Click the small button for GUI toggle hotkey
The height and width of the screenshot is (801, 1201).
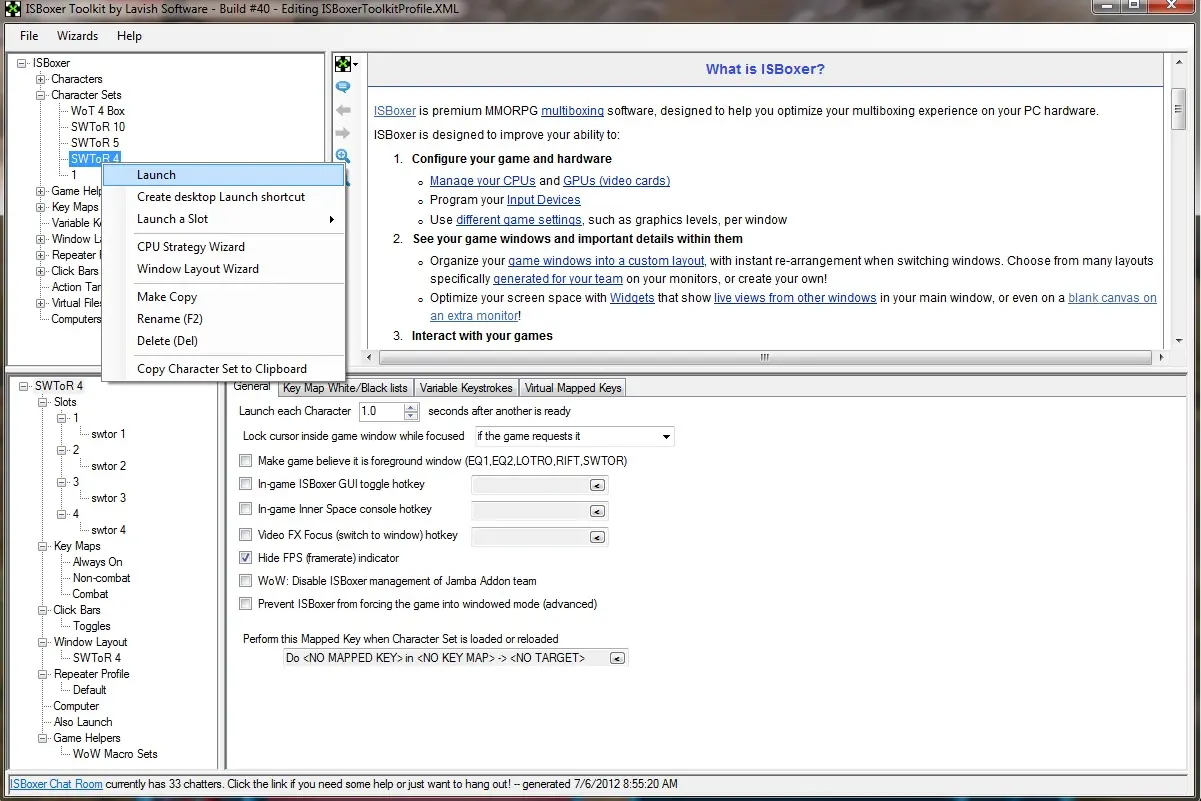click(597, 485)
